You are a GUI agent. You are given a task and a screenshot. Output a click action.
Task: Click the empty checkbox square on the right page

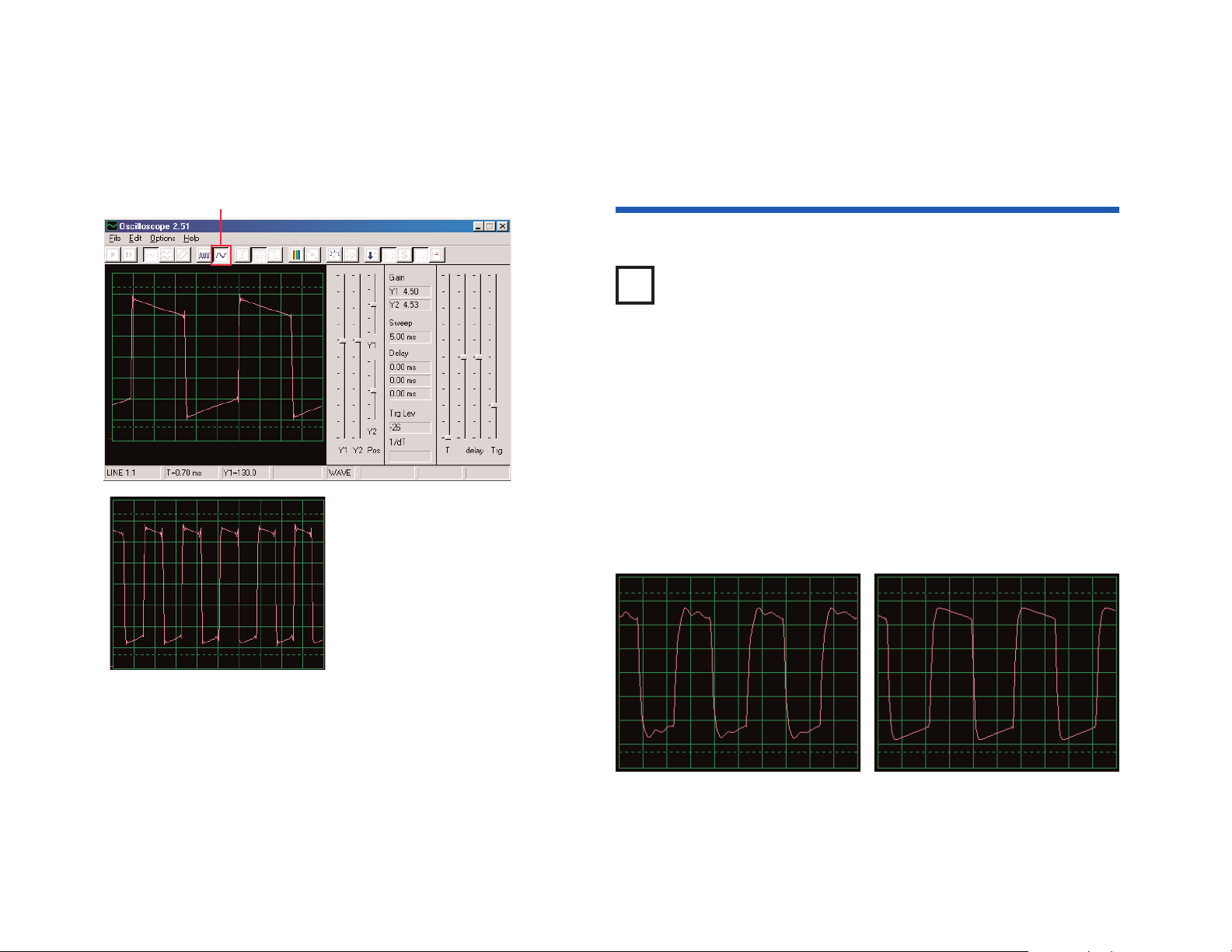point(635,285)
